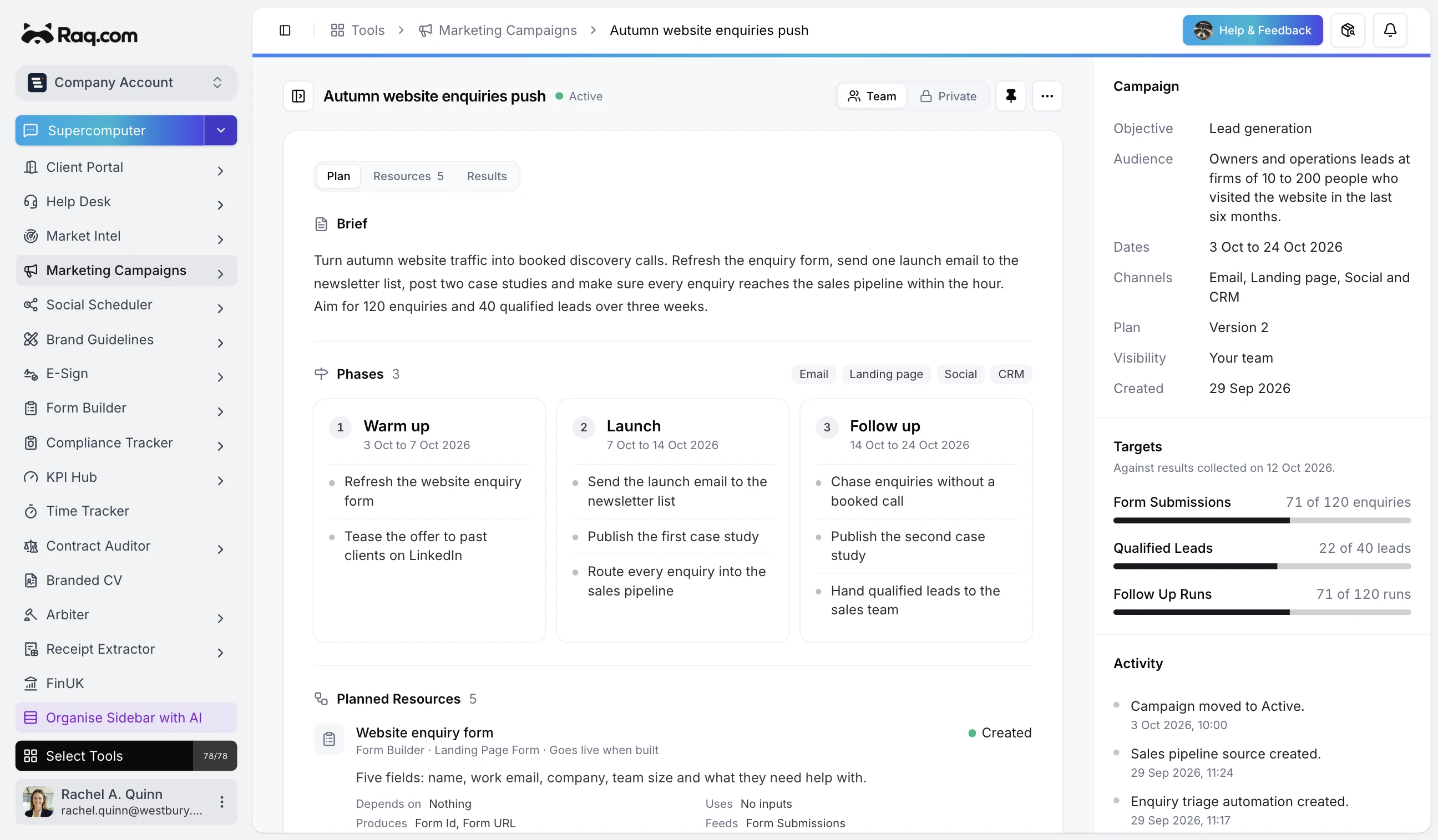This screenshot has height=840, width=1438.
Task: Open the notifications bell
Action: [1390, 30]
